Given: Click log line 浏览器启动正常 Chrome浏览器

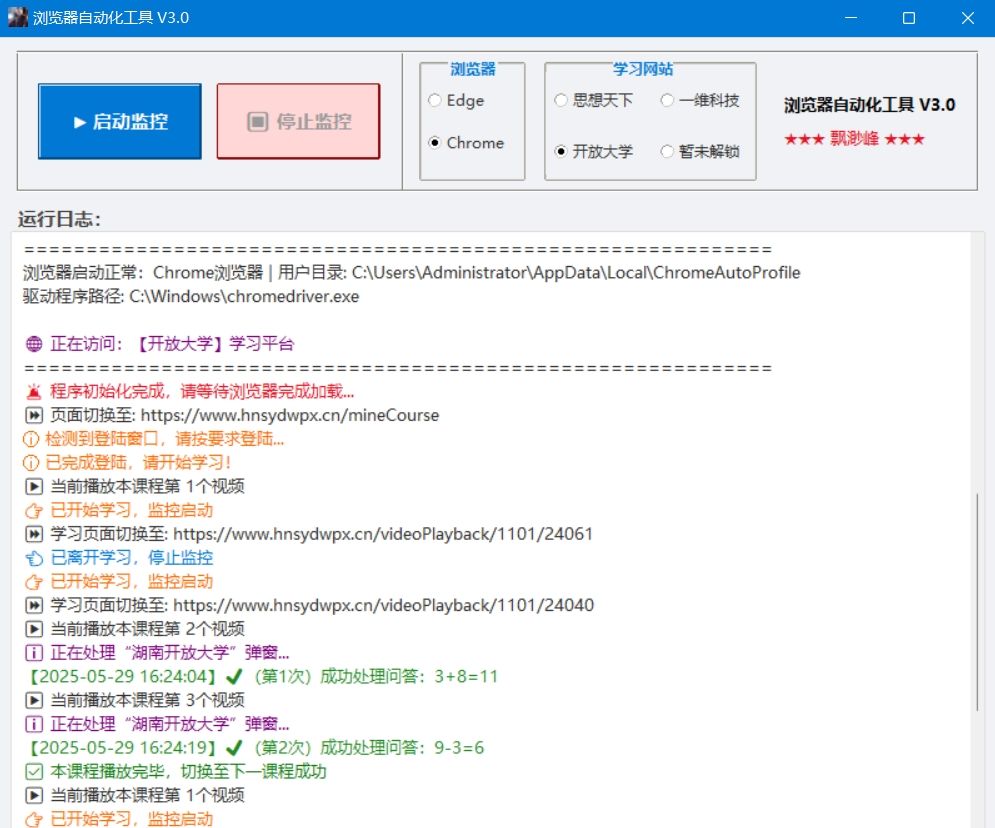Looking at the screenshot, I should (x=411, y=273).
